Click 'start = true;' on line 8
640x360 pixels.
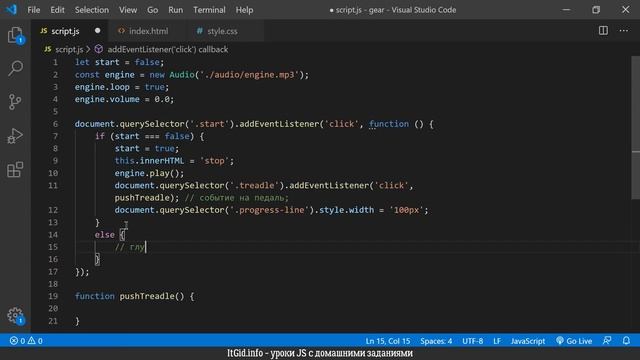click(x=147, y=149)
